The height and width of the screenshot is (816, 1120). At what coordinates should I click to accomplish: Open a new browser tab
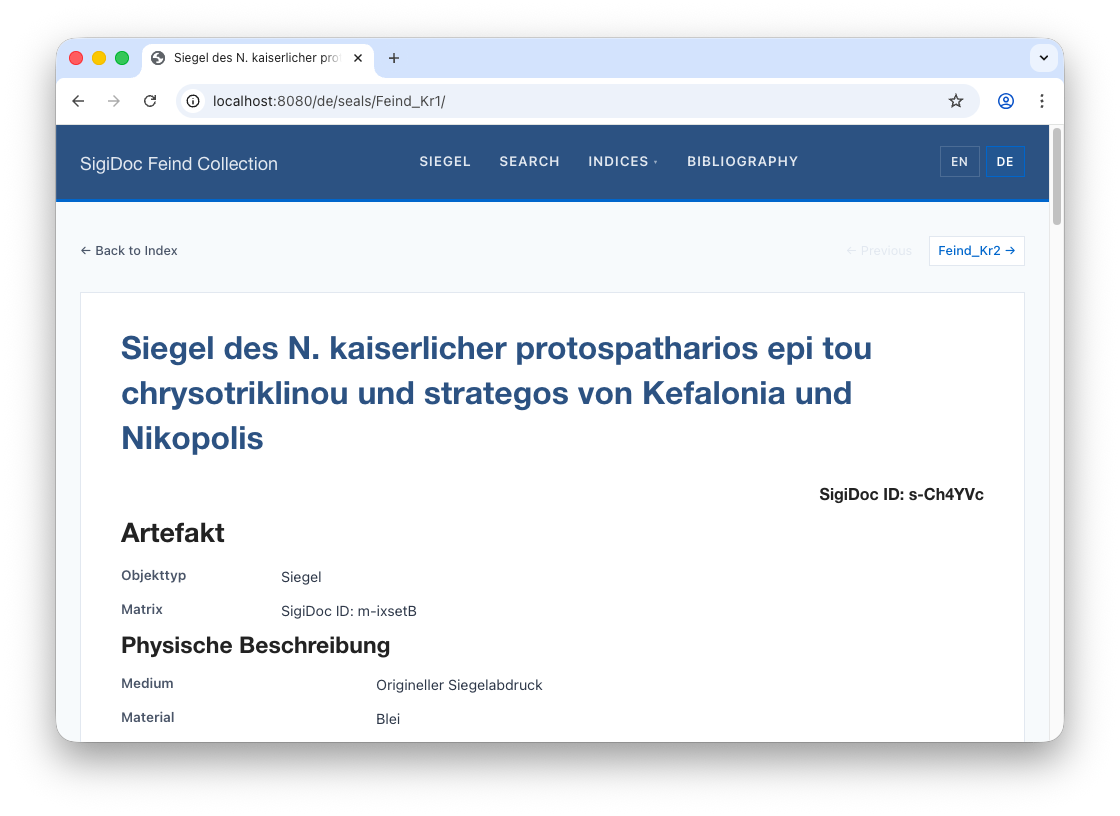(x=394, y=58)
